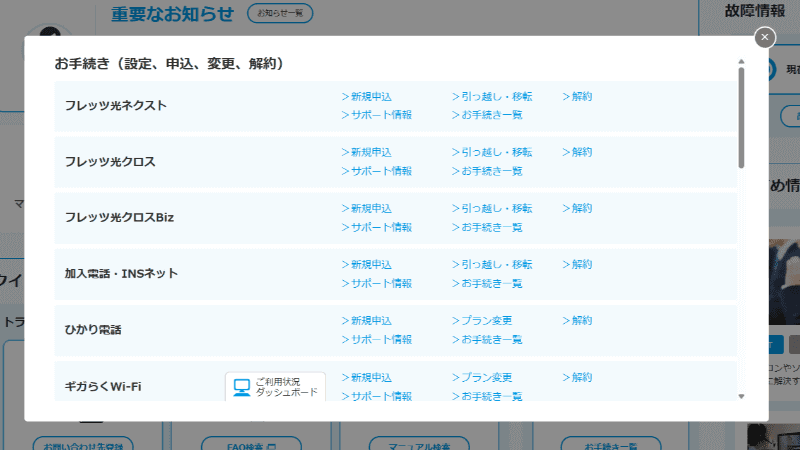The height and width of the screenshot is (450, 800).
Task: Open 引っ越し・移転 for フレッツ光ネクスト
Action: [x=492, y=96]
